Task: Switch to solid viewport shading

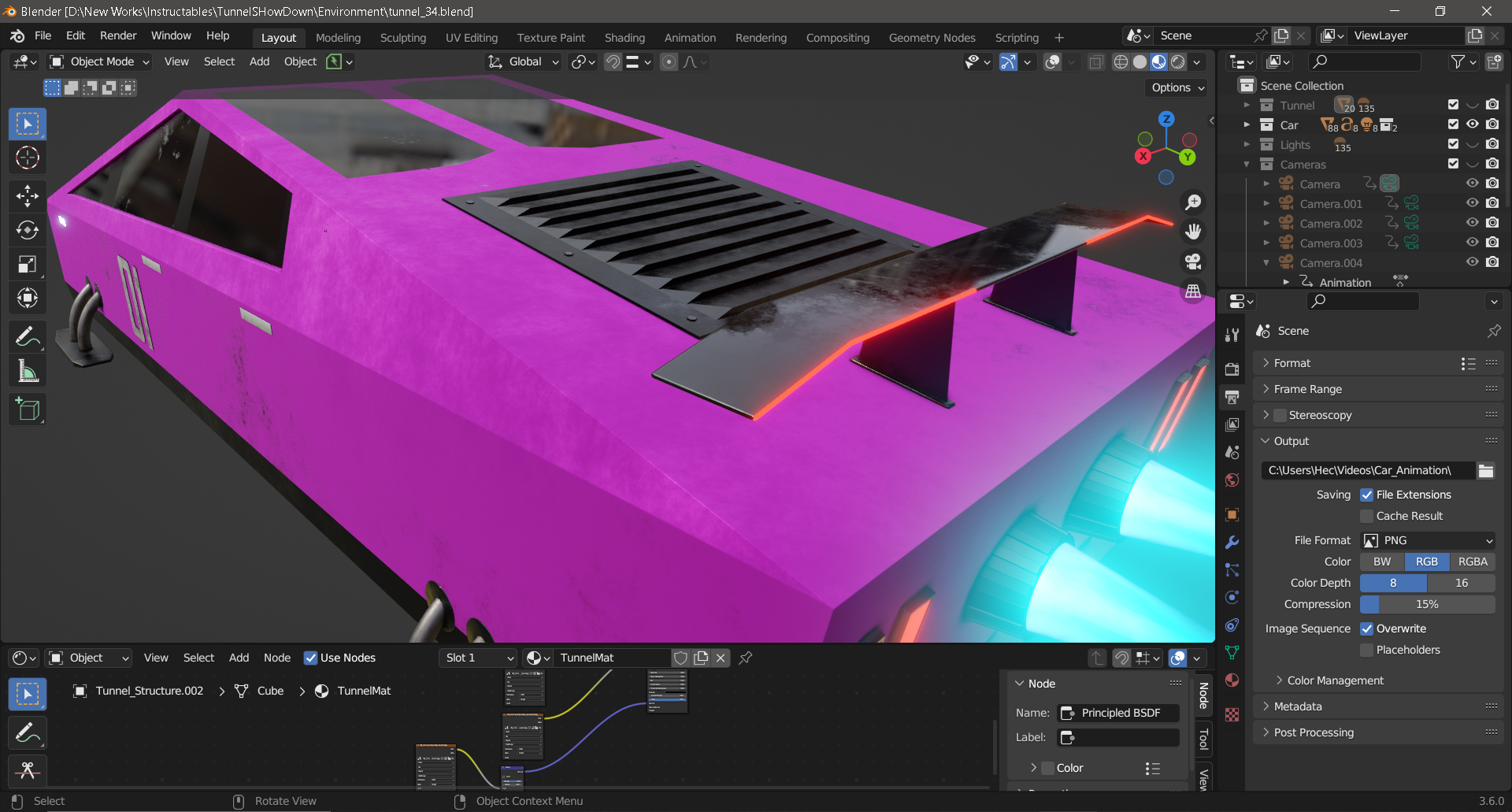Action: coord(1140,61)
